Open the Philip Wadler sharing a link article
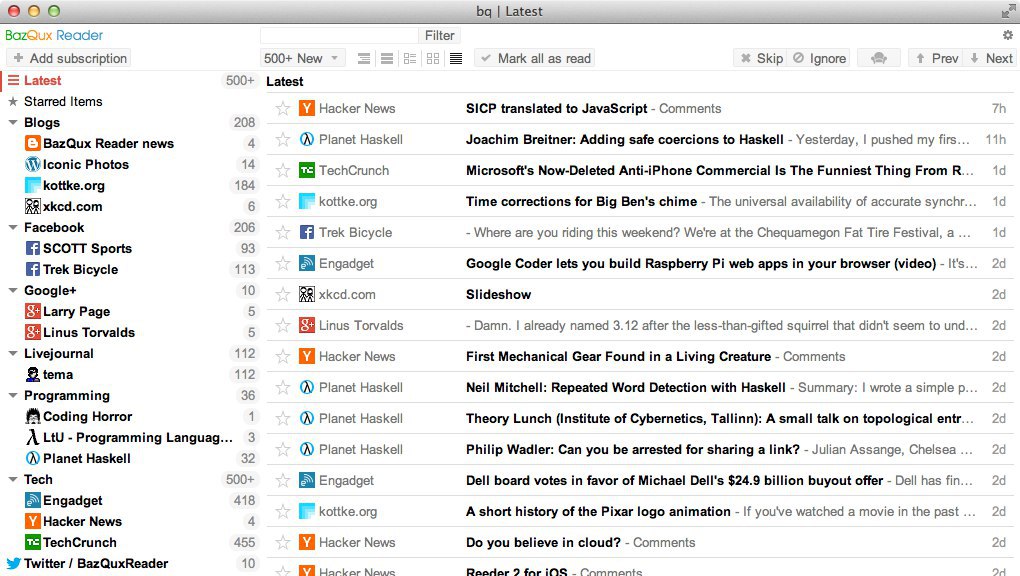Viewport: 1020px width, 576px height. click(640, 449)
